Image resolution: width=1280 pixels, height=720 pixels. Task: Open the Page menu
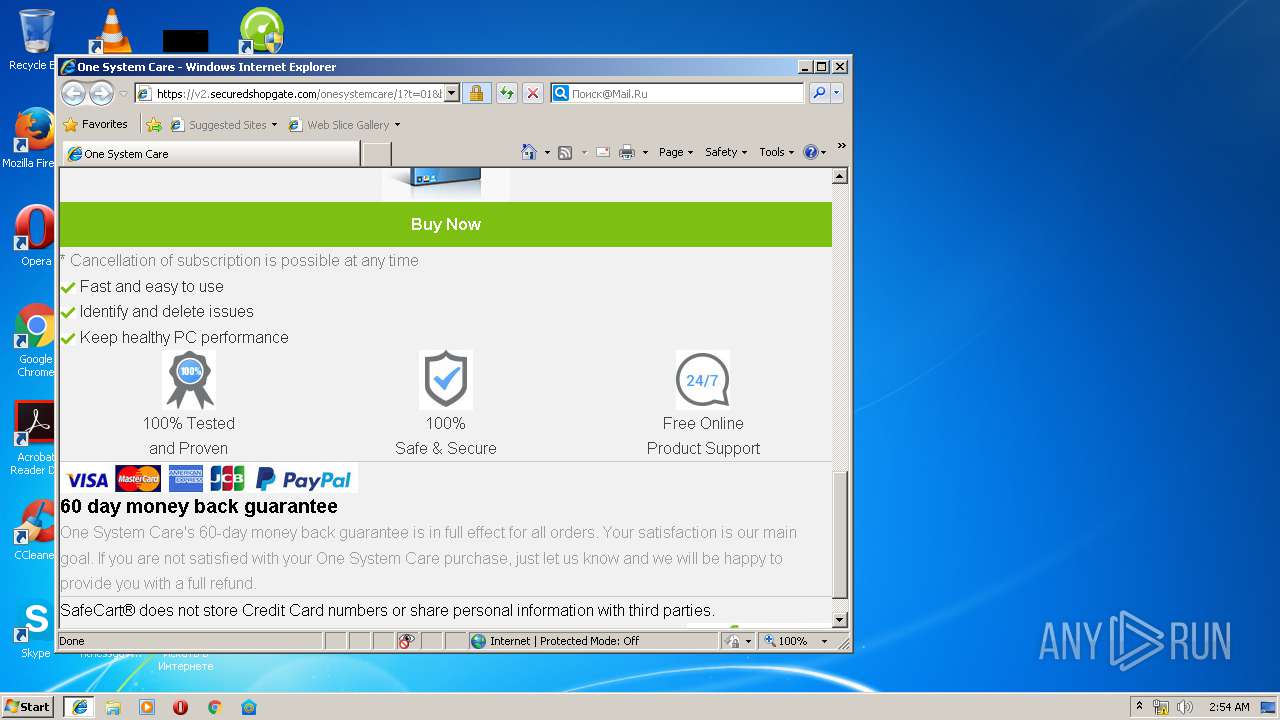tap(676, 152)
